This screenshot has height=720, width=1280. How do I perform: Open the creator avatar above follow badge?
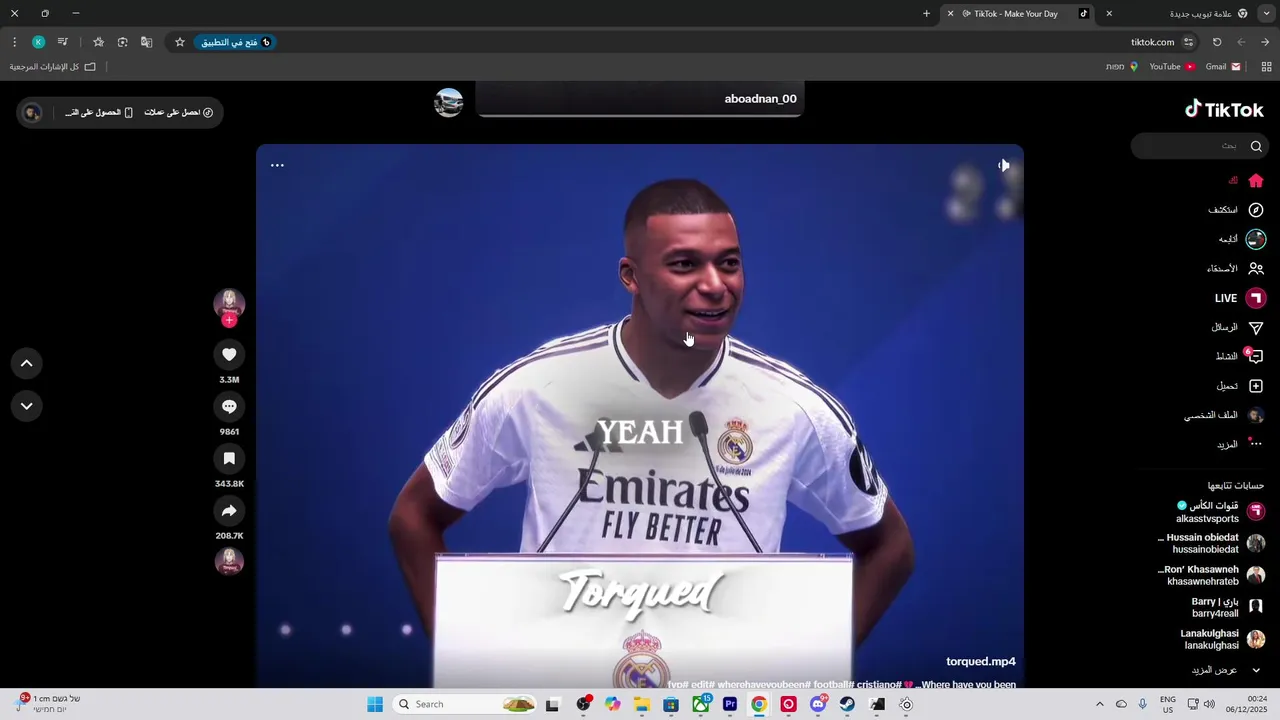coord(229,302)
